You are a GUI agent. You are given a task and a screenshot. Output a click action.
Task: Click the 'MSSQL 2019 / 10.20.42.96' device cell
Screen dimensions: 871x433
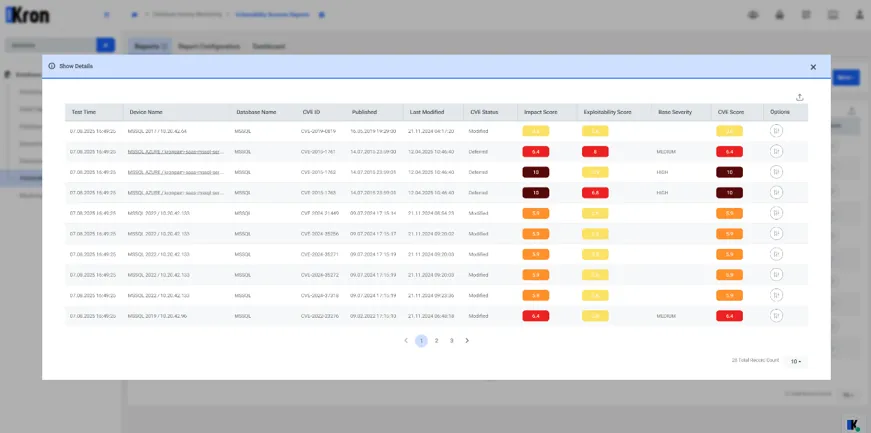pyautogui.click(x=157, y=316)
